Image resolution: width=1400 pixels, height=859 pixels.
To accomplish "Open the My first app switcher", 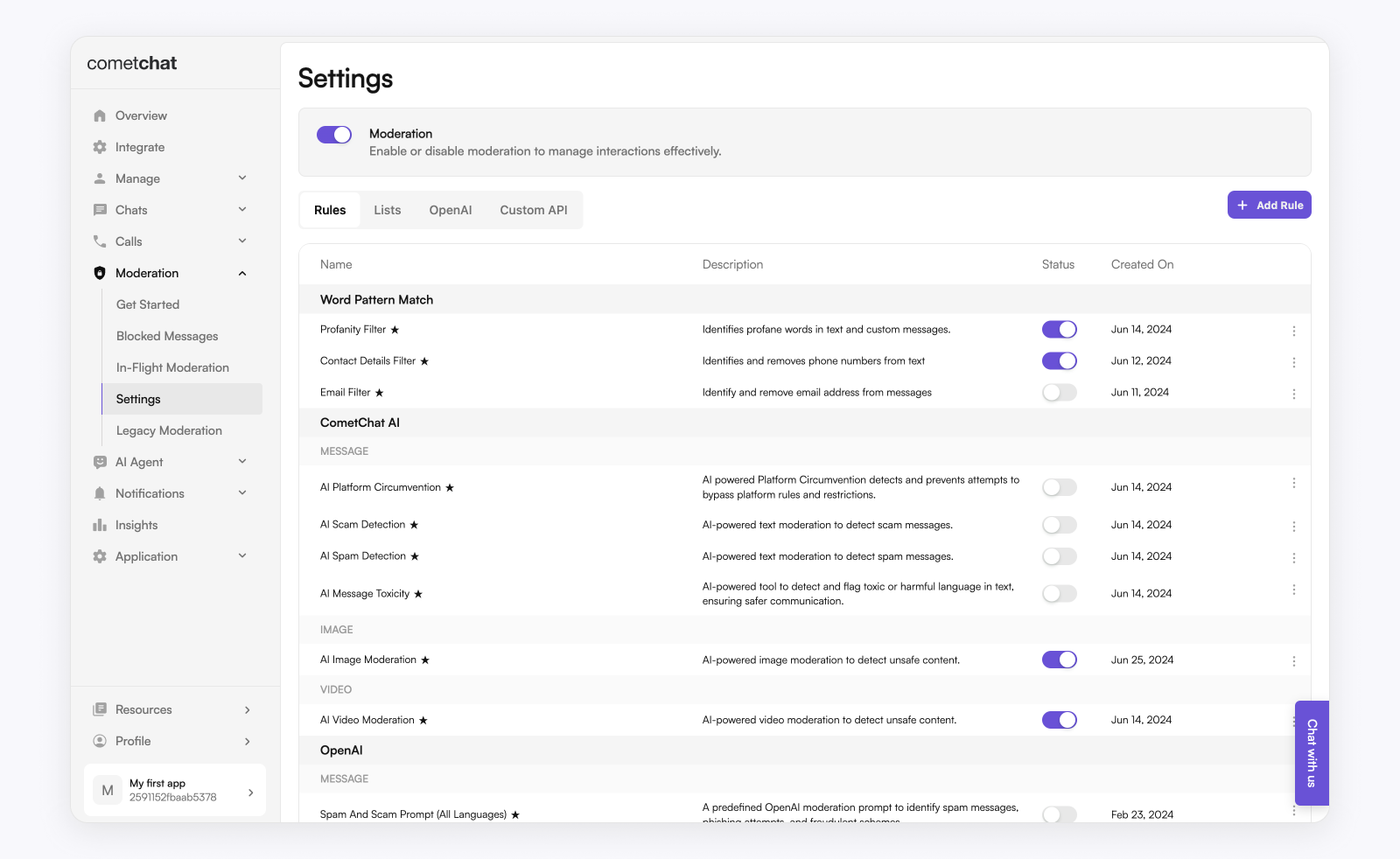I will coord(175,791).
